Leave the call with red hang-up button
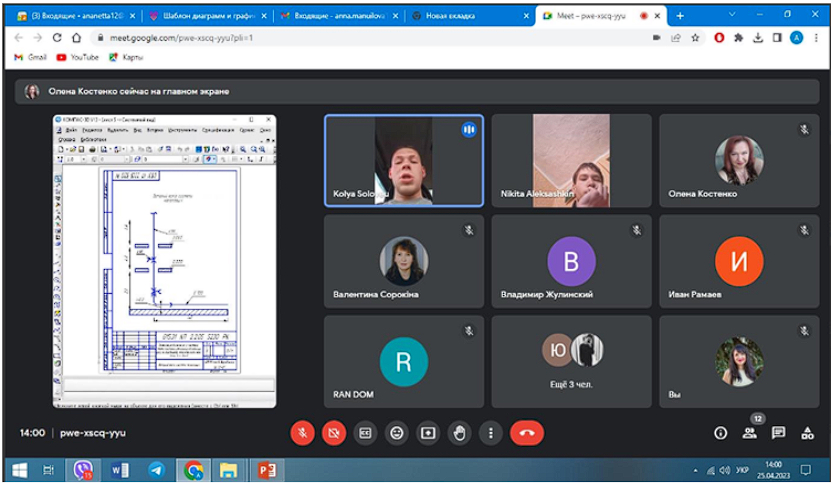Viewport: 832px width, 483px height. [526, 432]
